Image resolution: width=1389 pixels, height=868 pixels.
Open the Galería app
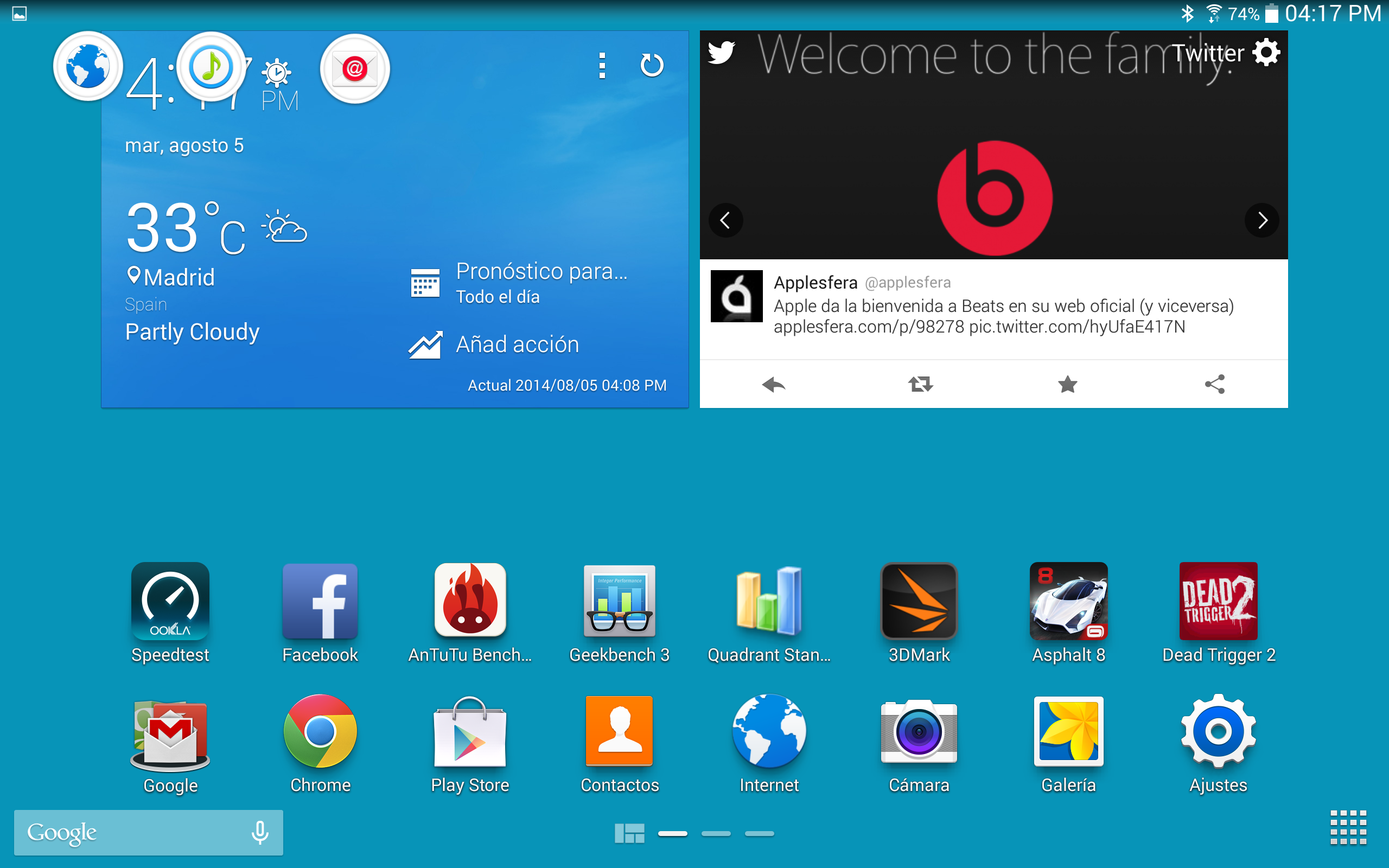(1069, 731)
